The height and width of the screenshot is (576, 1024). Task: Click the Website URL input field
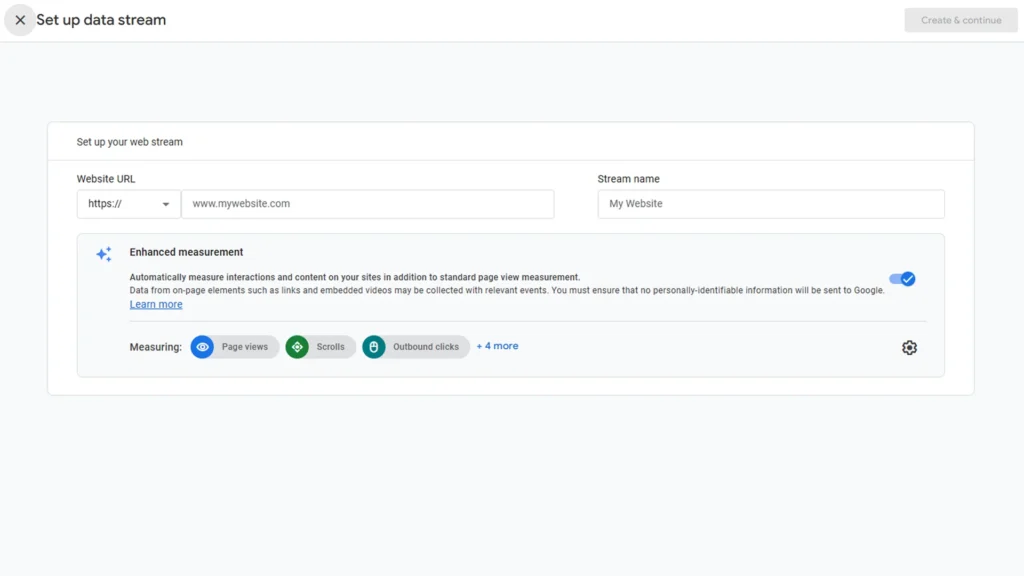[x=367, y=204]
